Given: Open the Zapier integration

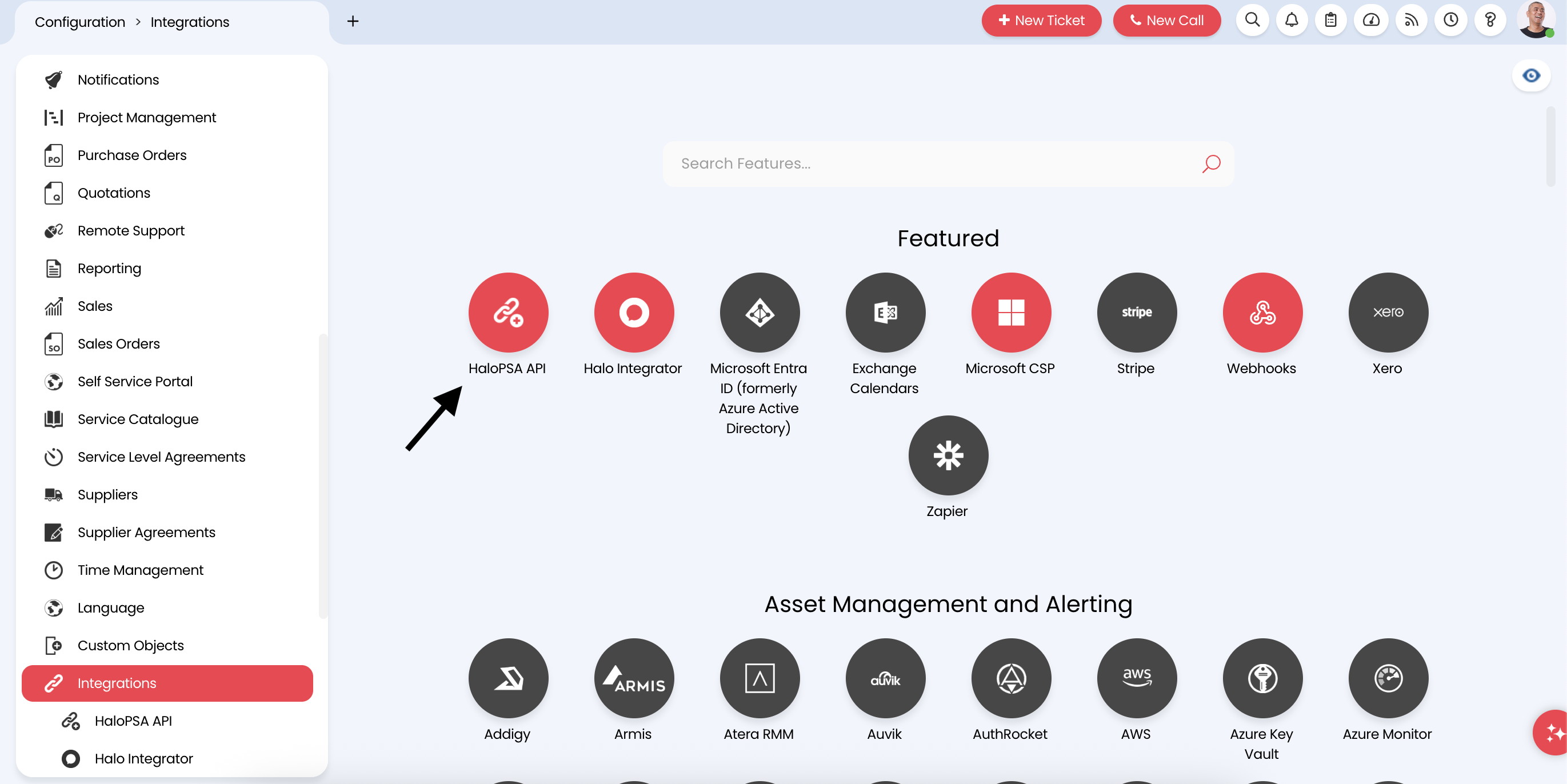Looking at the screenshot, I should [947, 455].
